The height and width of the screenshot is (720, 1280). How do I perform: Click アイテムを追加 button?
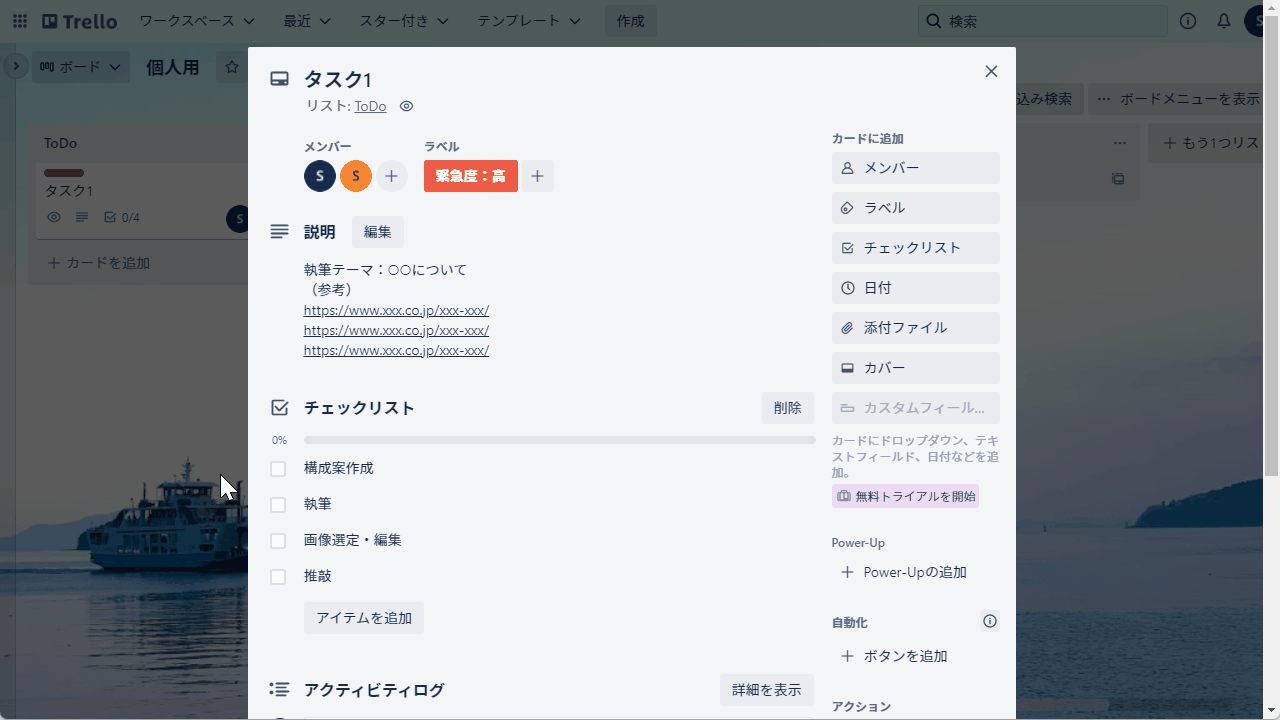pyautogui.click(x=364, y=618)
